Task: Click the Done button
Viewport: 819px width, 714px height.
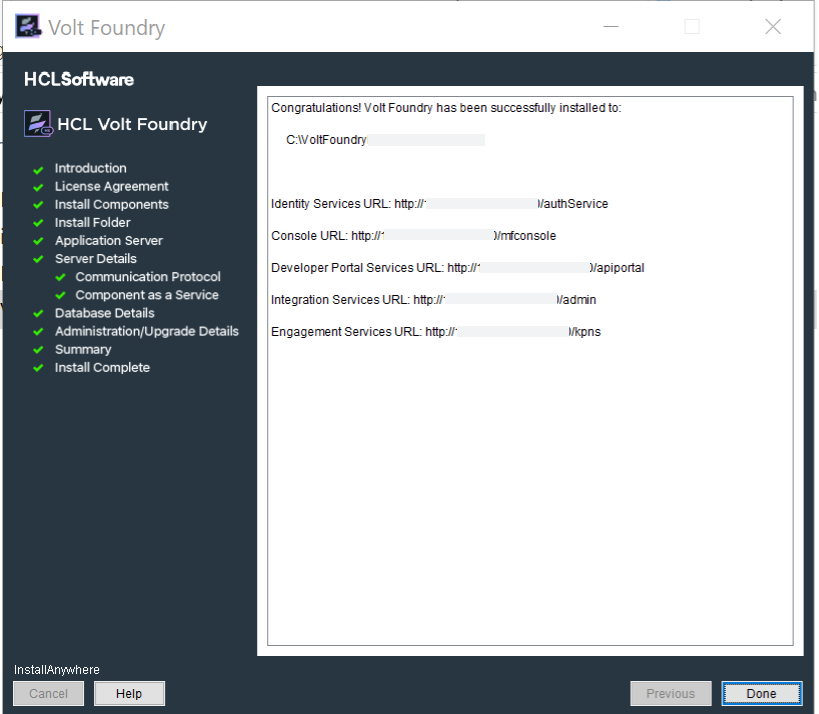Action: coord(762,693)
